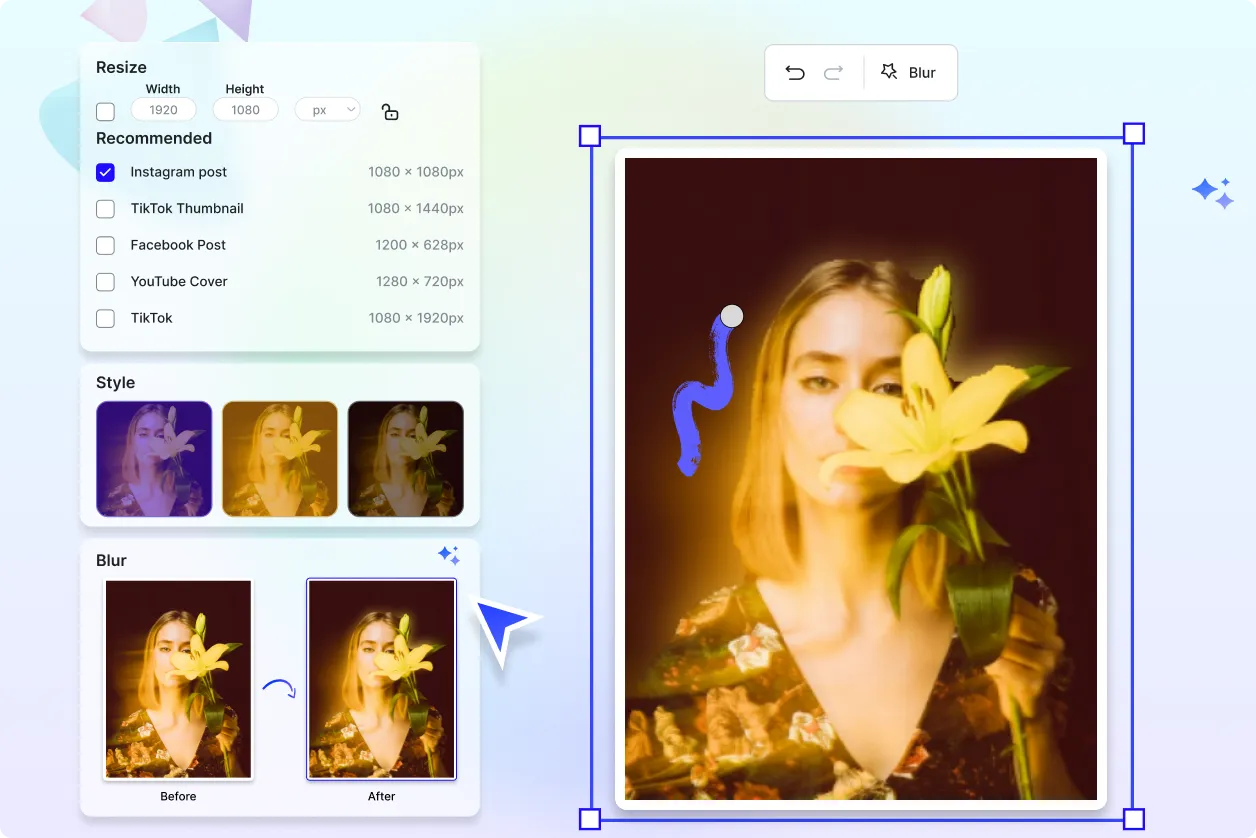Select the Blur tool in toolbar
This screenshot has width=1256, height=838.
point(908,73)
